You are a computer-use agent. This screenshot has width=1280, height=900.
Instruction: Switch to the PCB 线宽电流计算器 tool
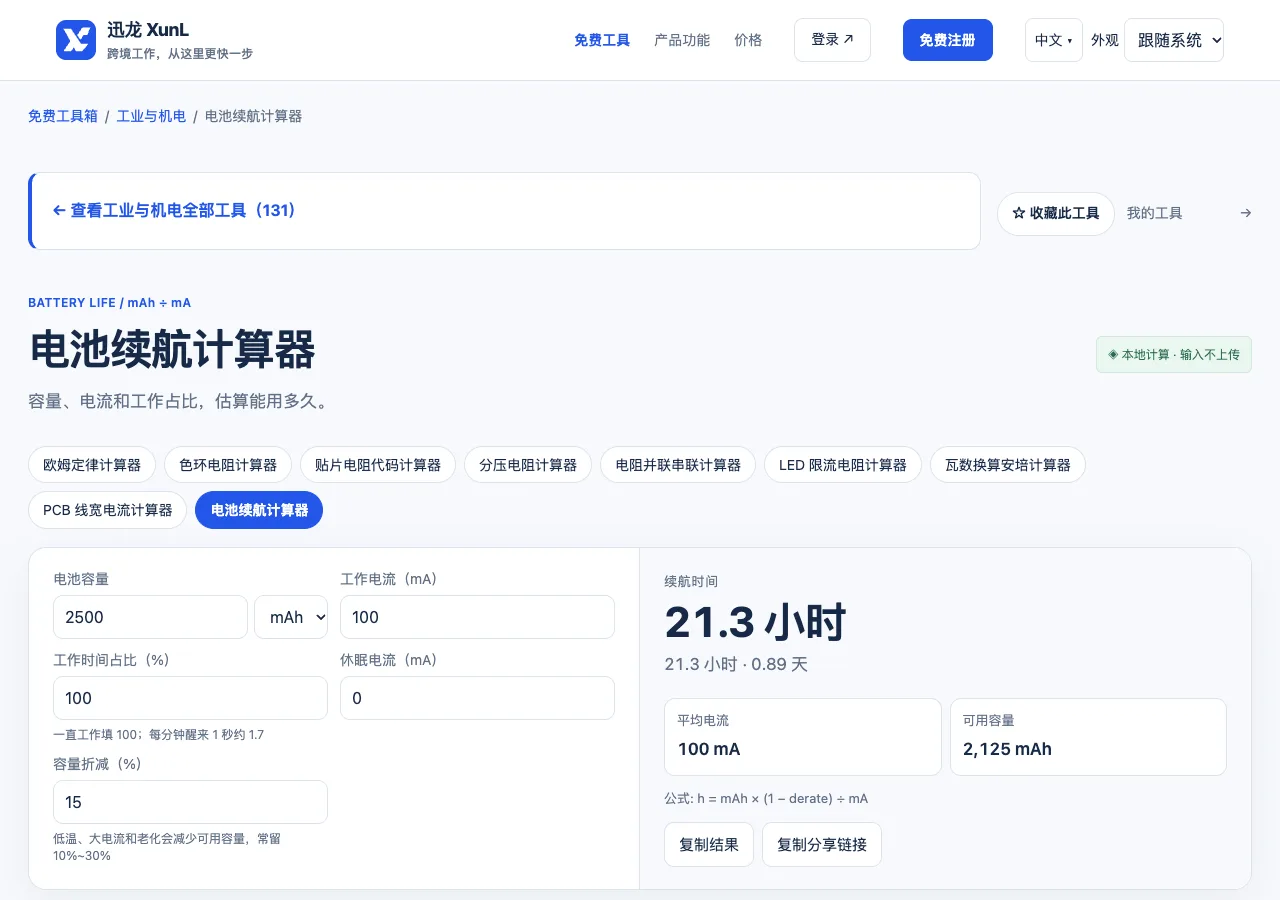pyautogui.click(x=108, y=510)
